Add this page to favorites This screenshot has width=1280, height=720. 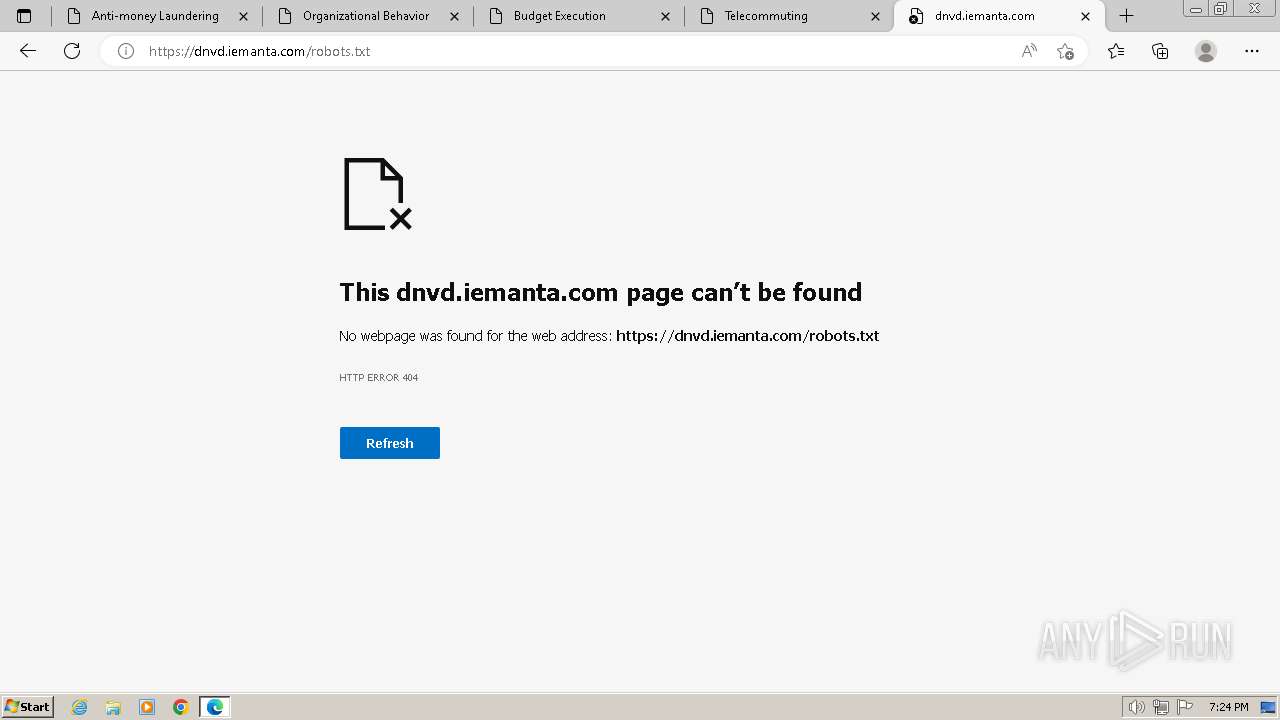coord(1065,51)
